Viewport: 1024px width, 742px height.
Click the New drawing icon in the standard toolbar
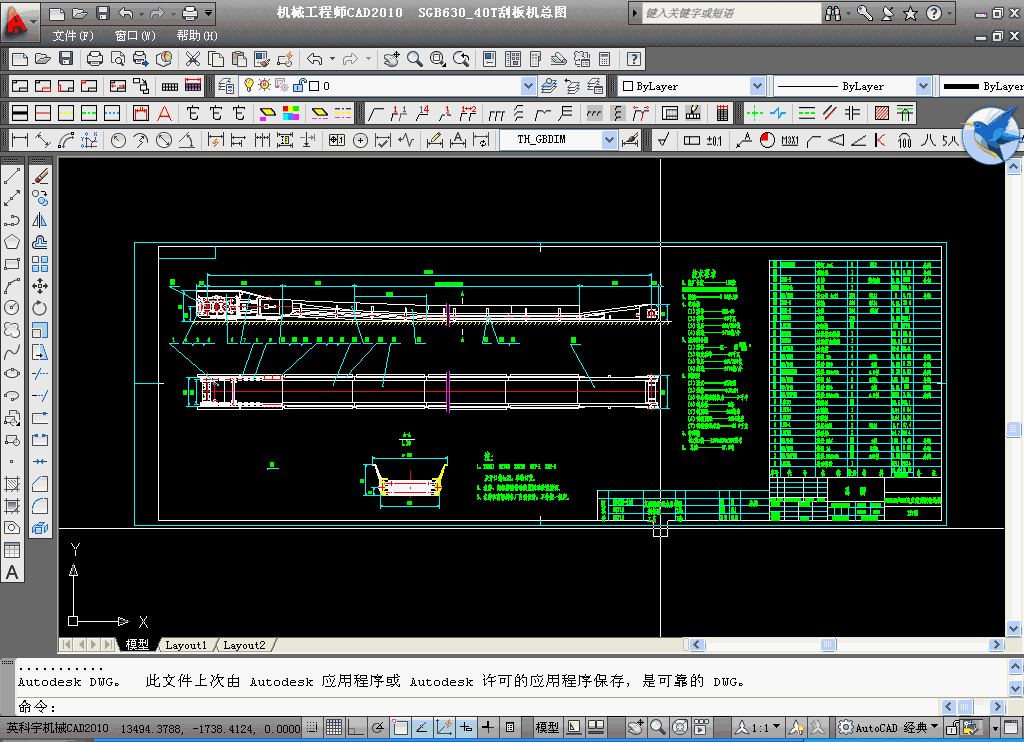(x=20, y=59)
